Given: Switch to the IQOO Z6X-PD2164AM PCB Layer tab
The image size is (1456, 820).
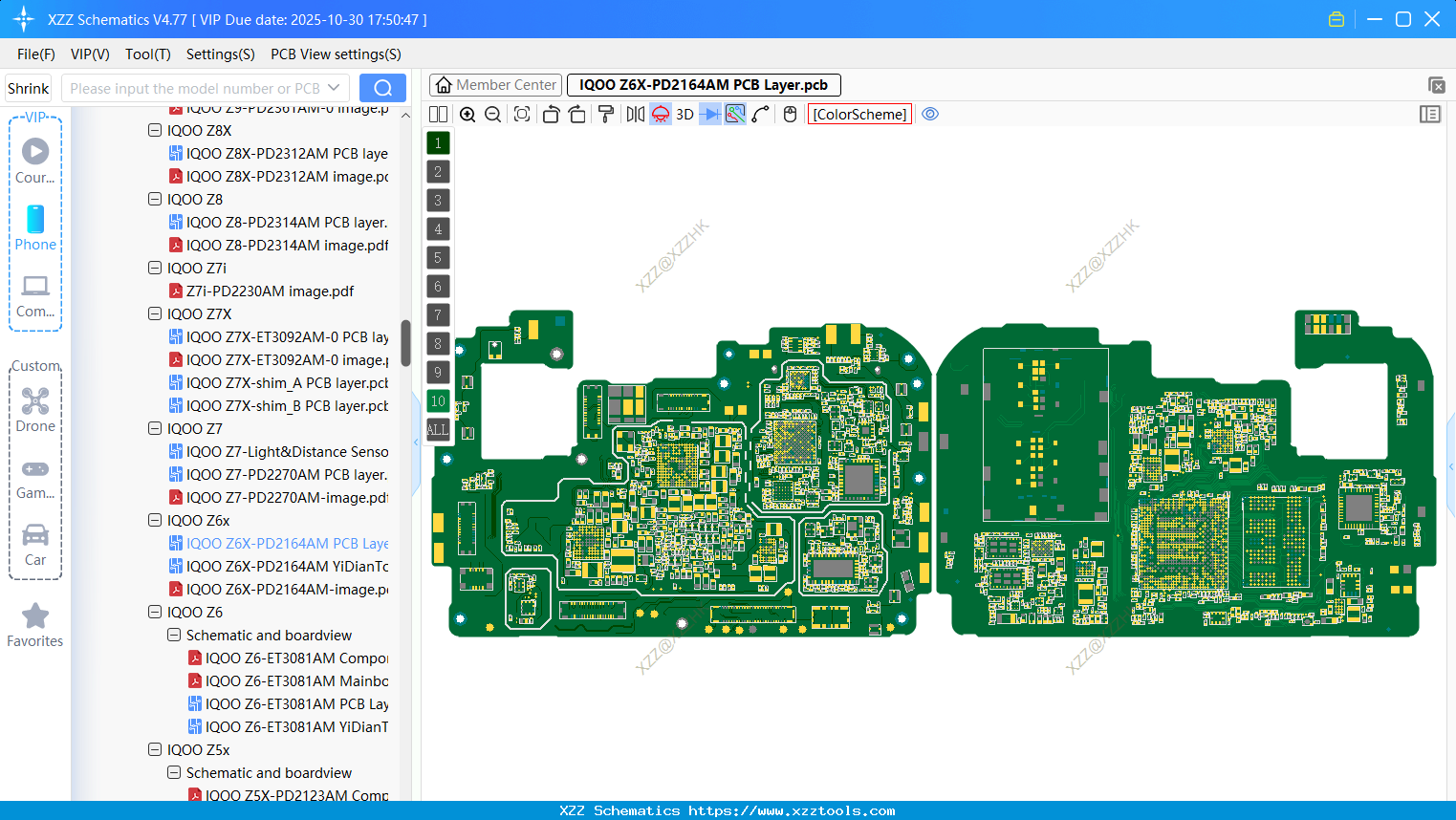Looking at the screenshot, I should click(x=703, y=85).
